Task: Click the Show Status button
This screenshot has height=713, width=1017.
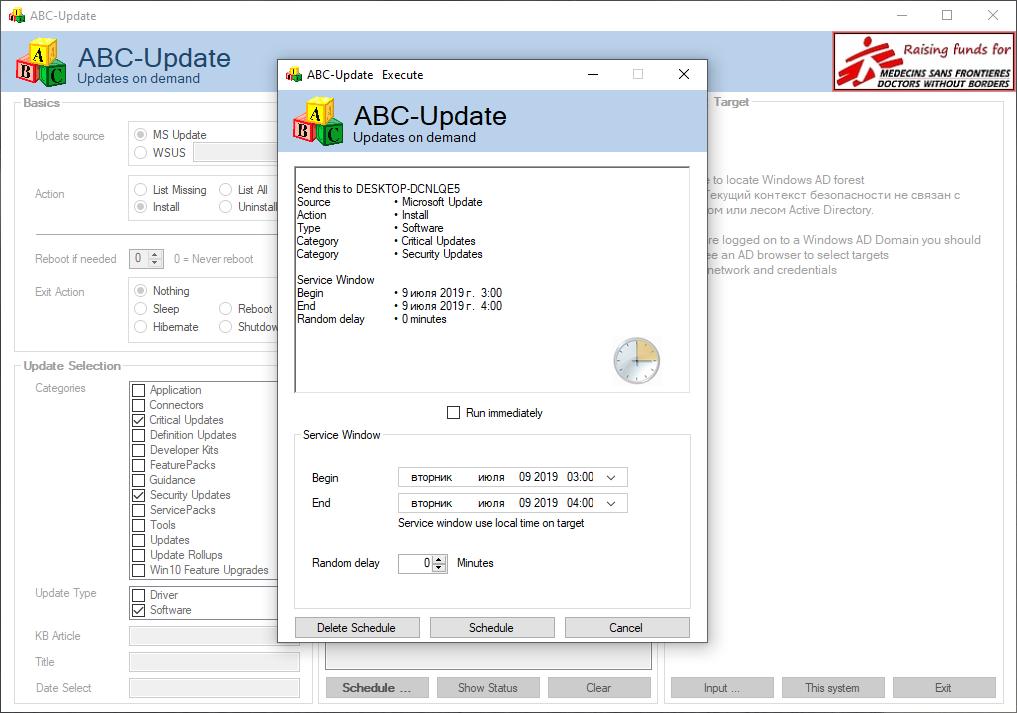Action: (488, 688)
